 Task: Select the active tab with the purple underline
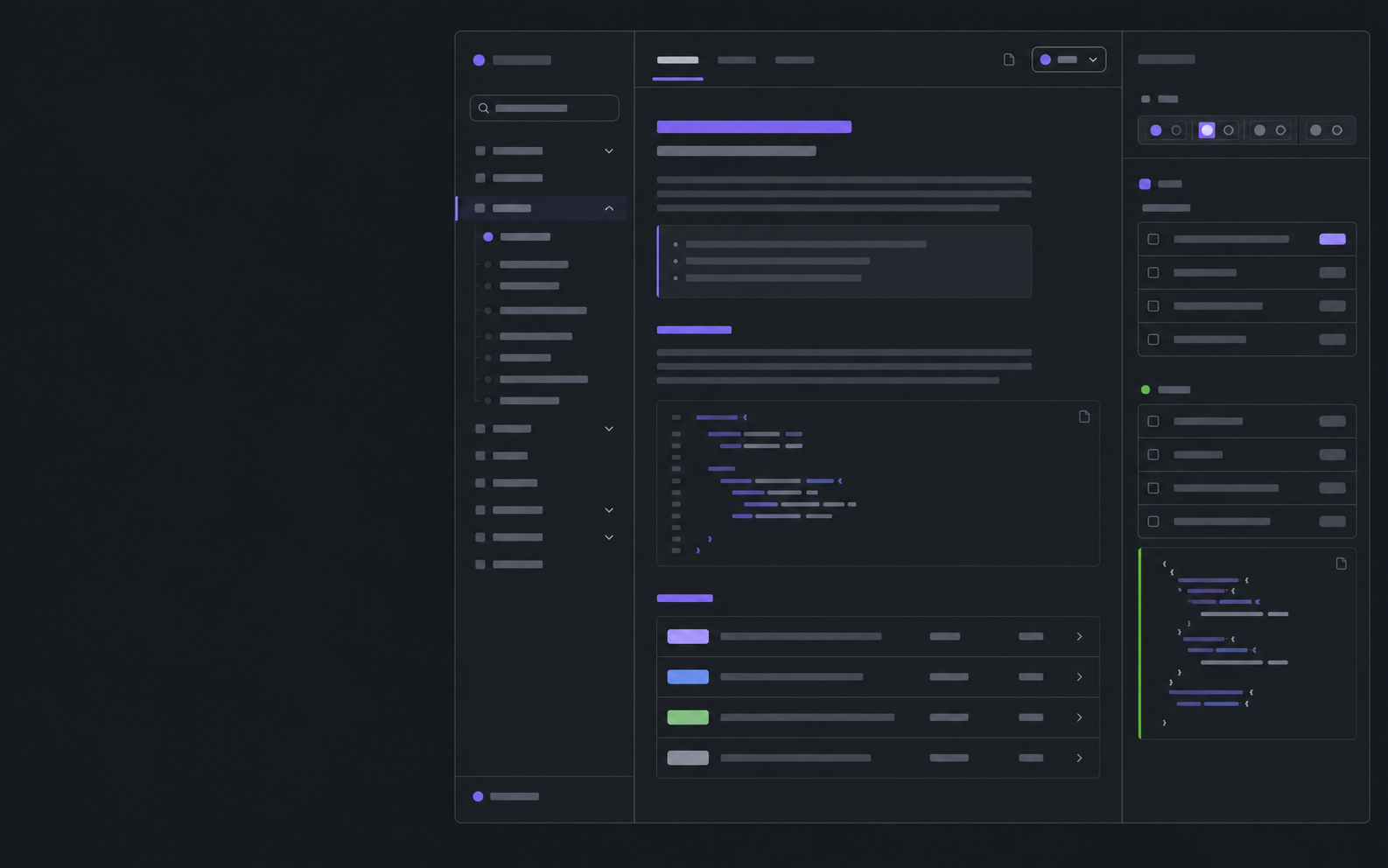(x=677, y=60)
